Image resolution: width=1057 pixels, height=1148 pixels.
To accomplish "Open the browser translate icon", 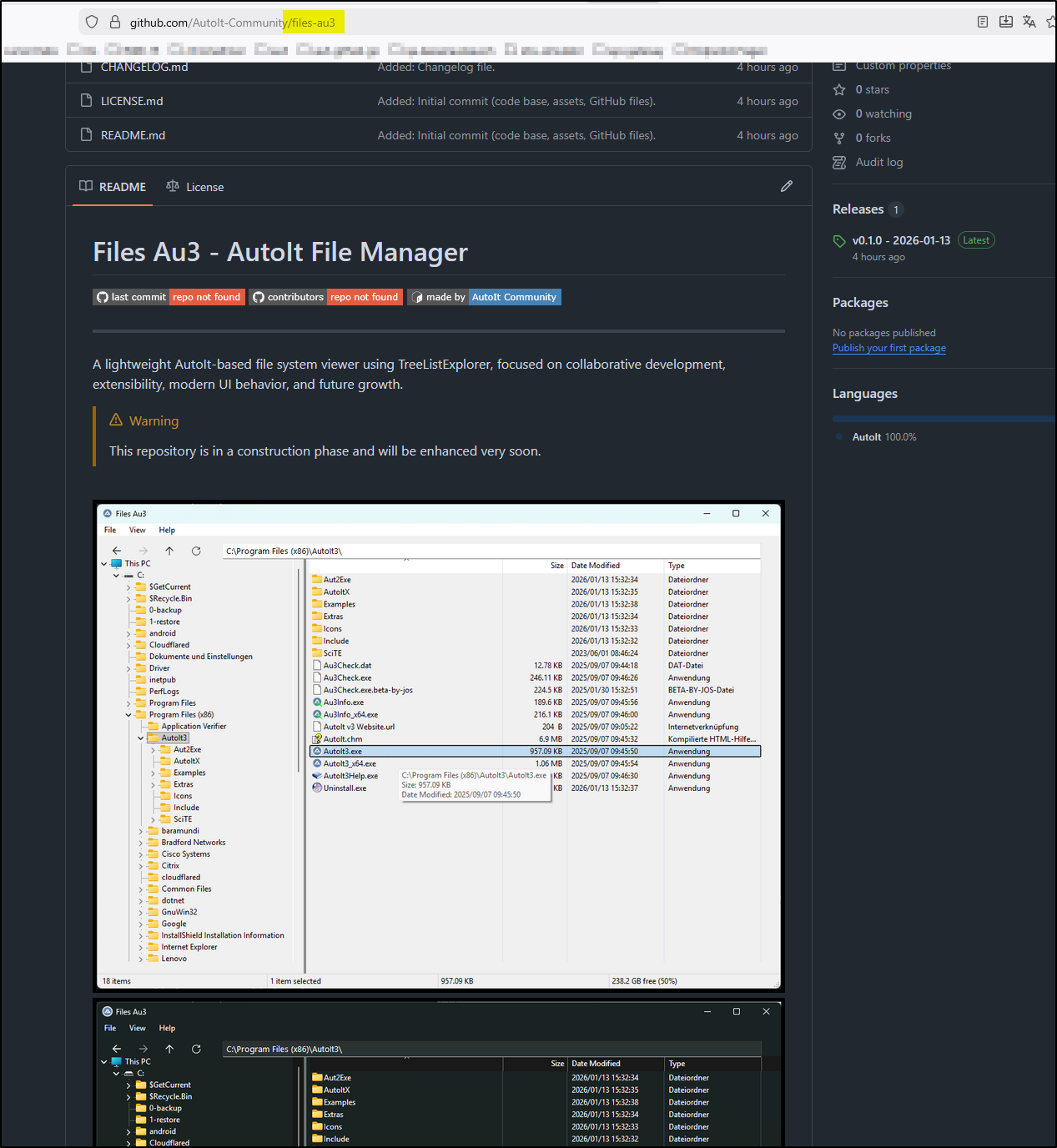I will (x=1029, y=22).
